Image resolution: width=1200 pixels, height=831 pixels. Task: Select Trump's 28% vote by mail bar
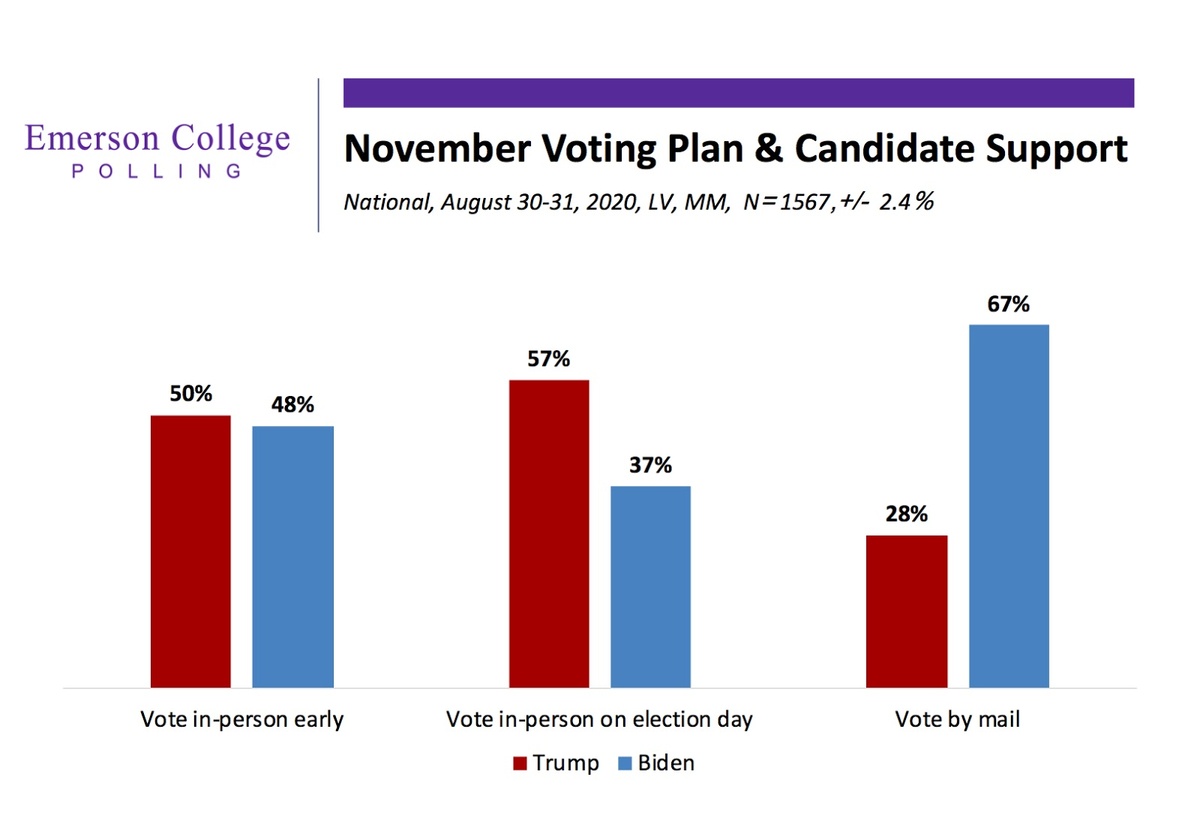click(x=906, y=612)
